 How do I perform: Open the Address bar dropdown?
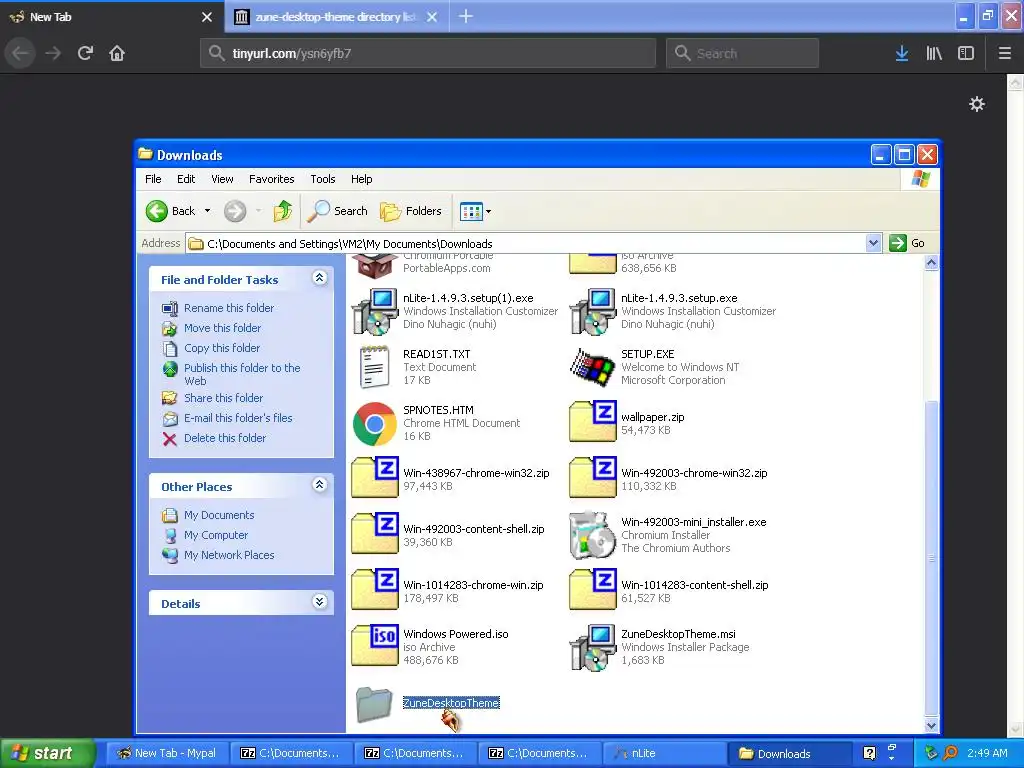point(873,243)
